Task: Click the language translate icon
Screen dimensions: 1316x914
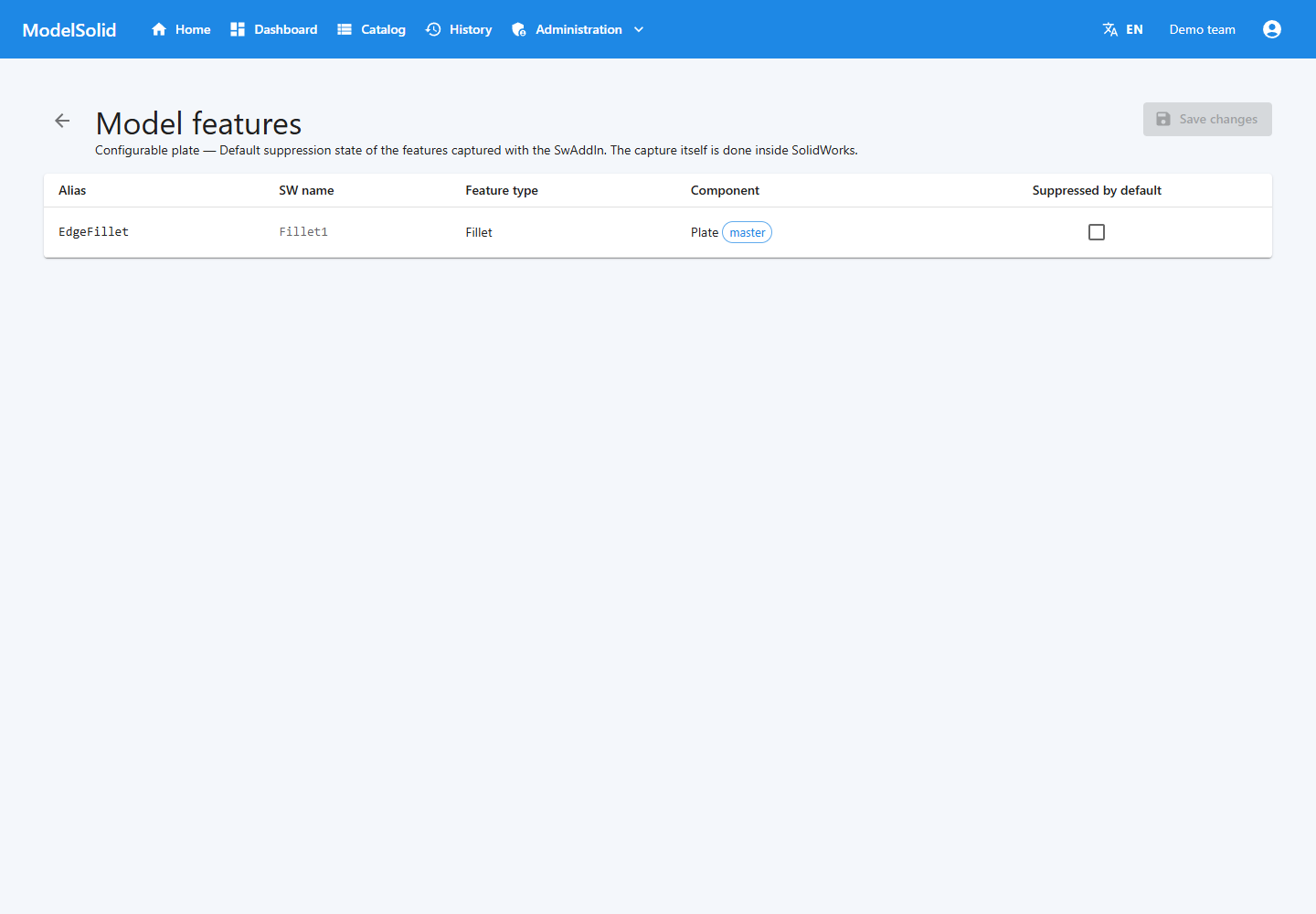Action: (x=1110, y=29)
